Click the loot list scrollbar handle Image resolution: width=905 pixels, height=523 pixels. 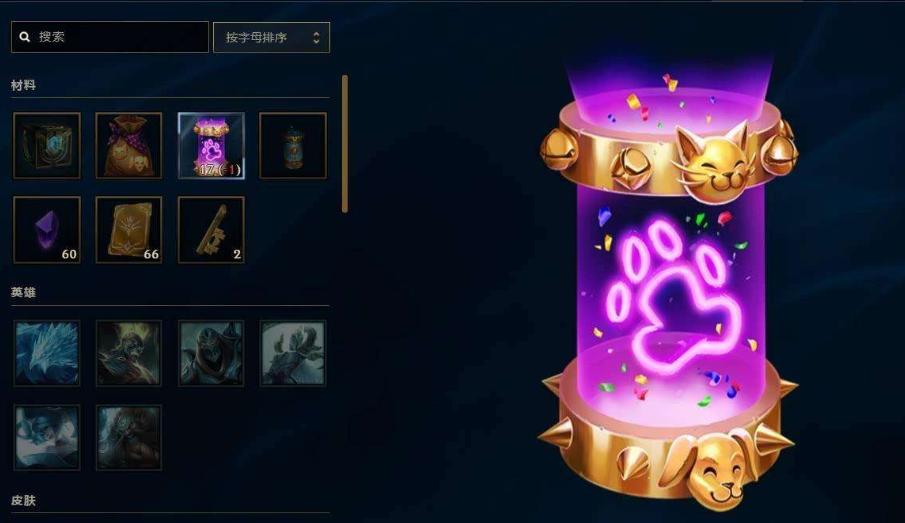tap(345, 144)
